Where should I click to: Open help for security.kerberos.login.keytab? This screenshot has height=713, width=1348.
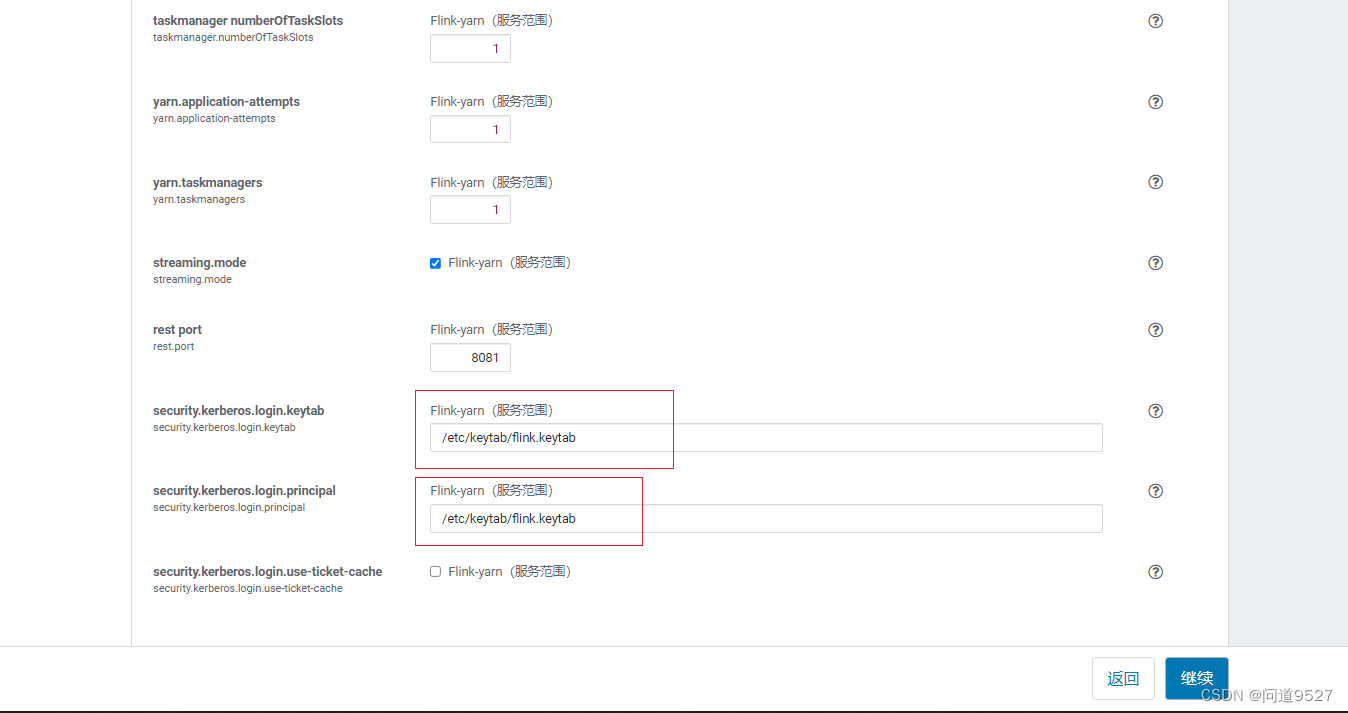(x=1155, y=411)
